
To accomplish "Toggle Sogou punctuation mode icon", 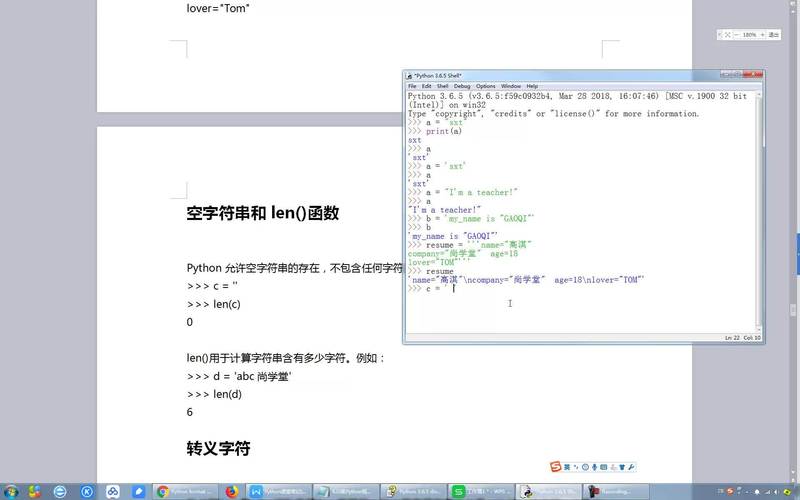I will point(576,467).
